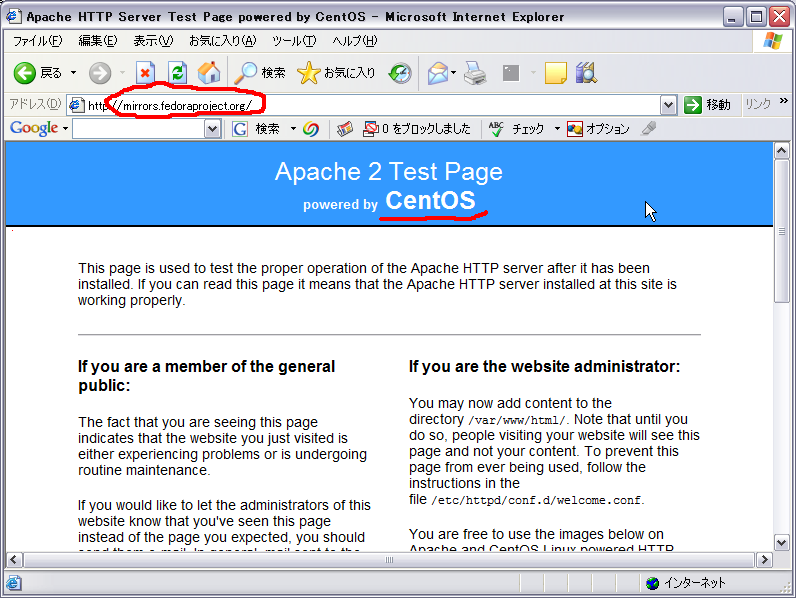Click the Google toolbar news icon
The height and width of the screenshot is (598, 796).
tap(345, 129)
